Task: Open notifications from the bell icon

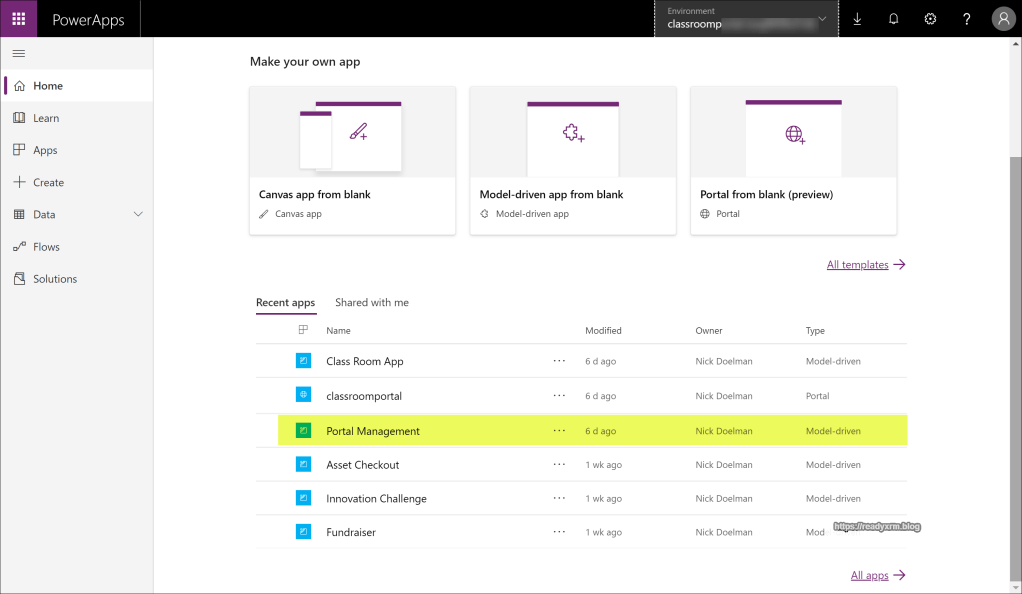Action: click(893, 18)
